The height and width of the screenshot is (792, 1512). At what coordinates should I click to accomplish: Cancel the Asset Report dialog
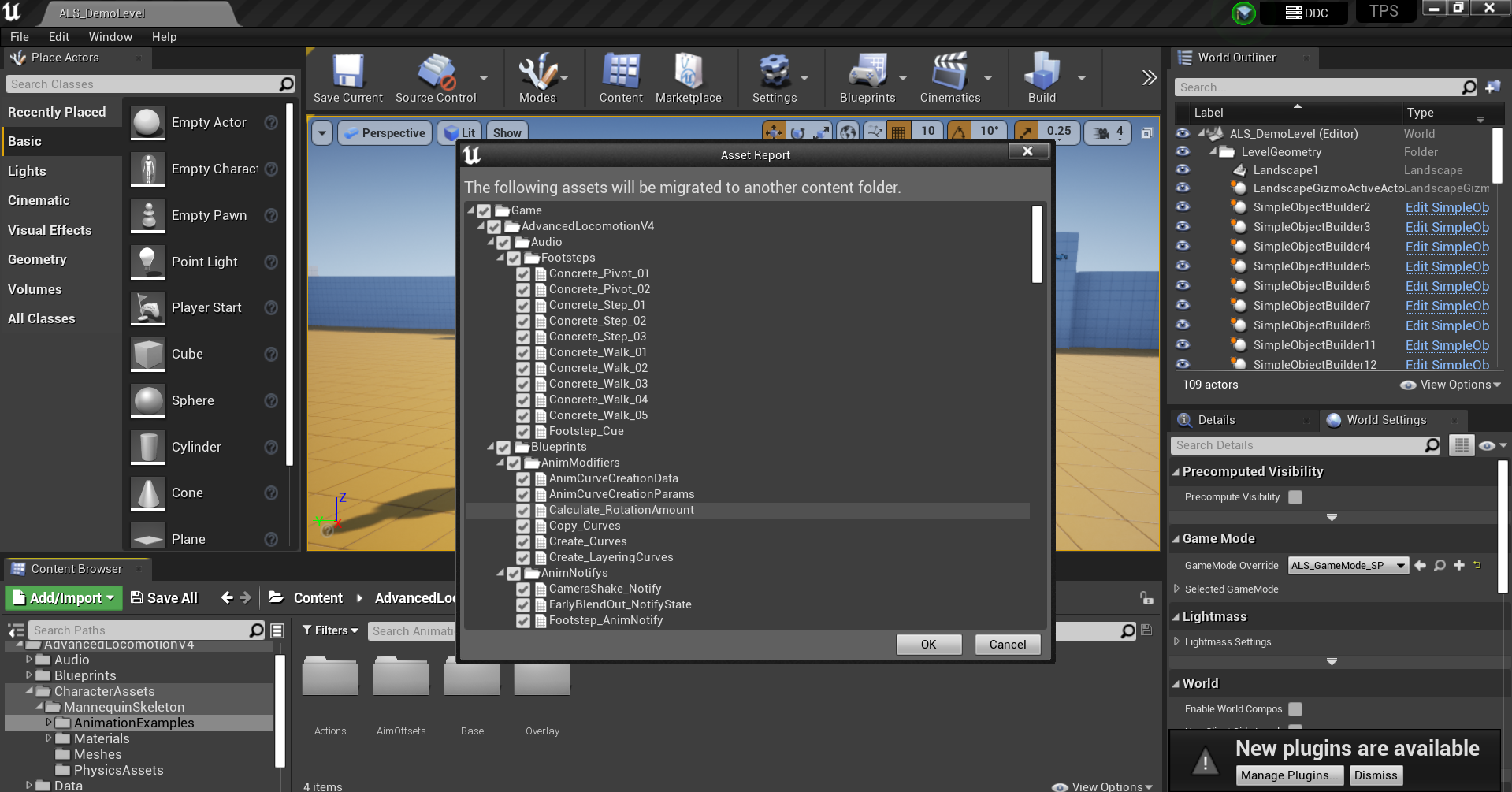[1008, 645]
